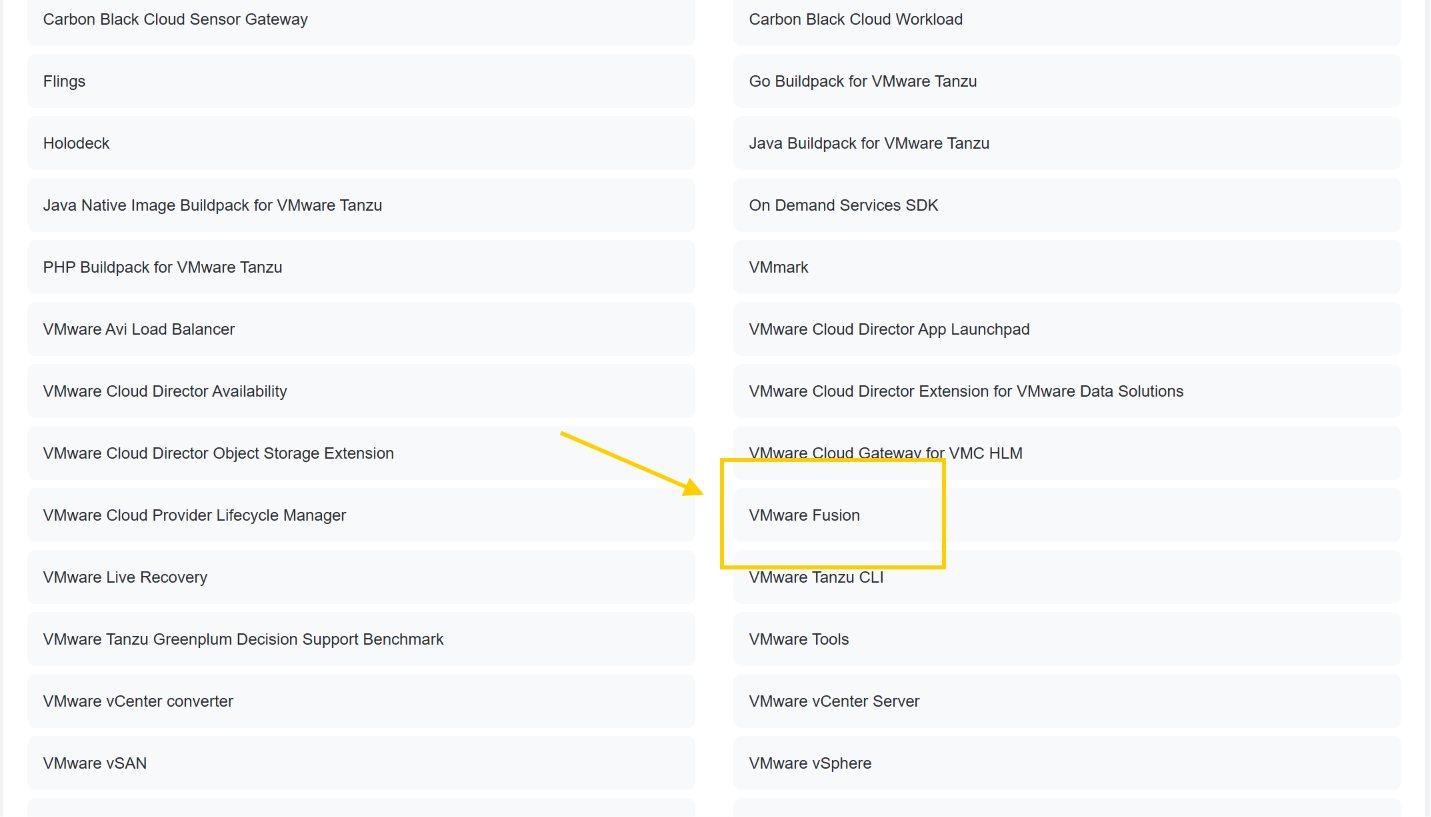Open Go Buildpack for VMware Tanzu

(1067, 81)
